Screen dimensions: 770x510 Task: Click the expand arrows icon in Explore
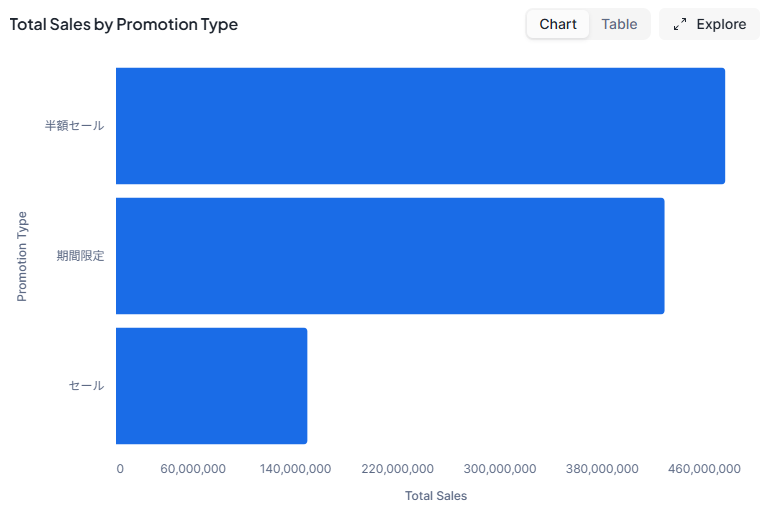pos(680,24)
